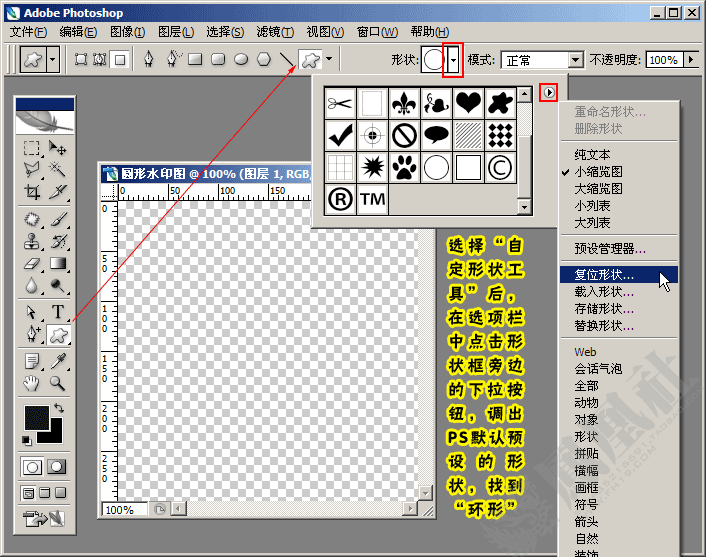
Task: Choose the Polygon tool in options bar
Action: 264,59
